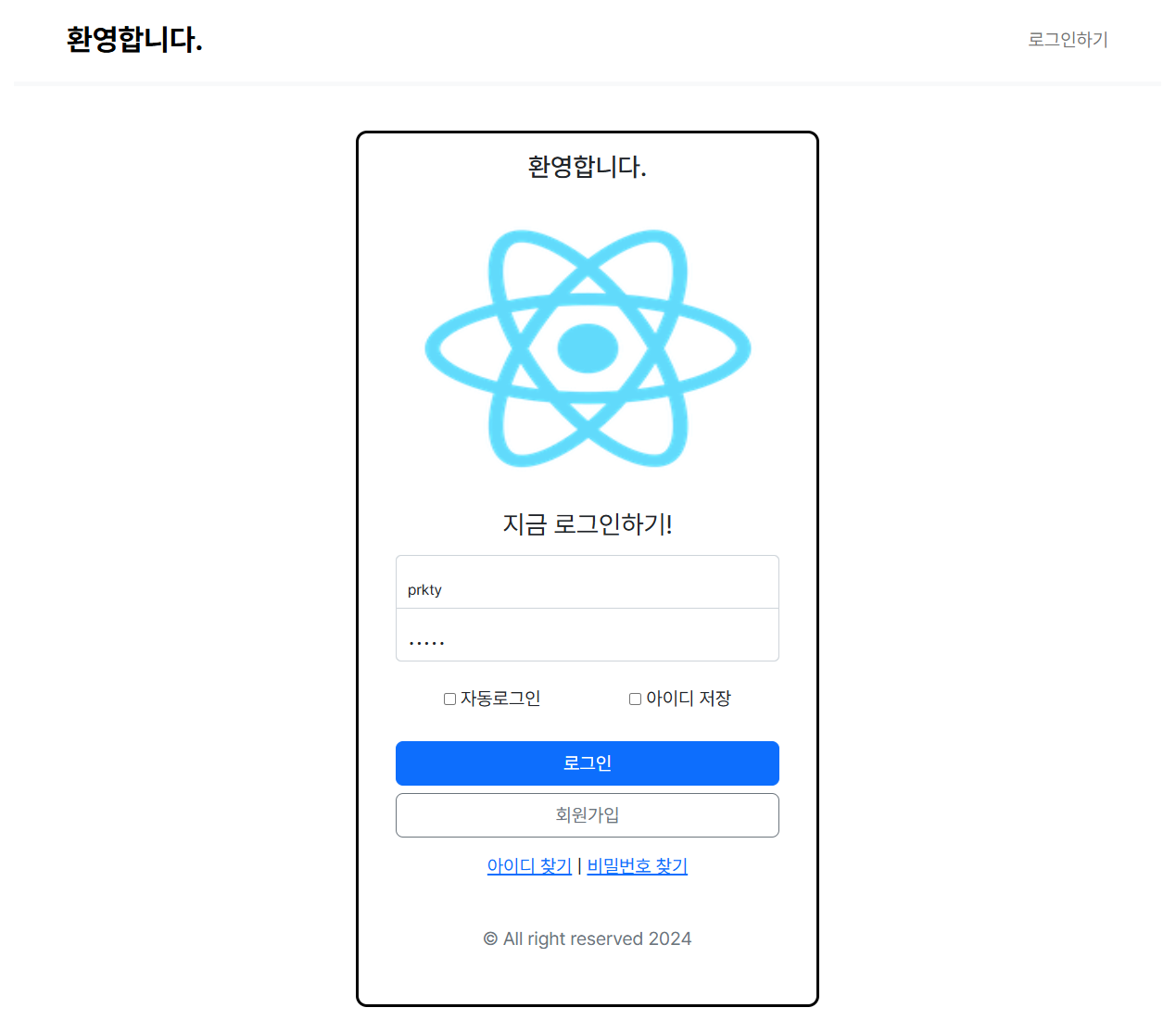Click the 아이디 저장 label text

(x=689, y=699)
